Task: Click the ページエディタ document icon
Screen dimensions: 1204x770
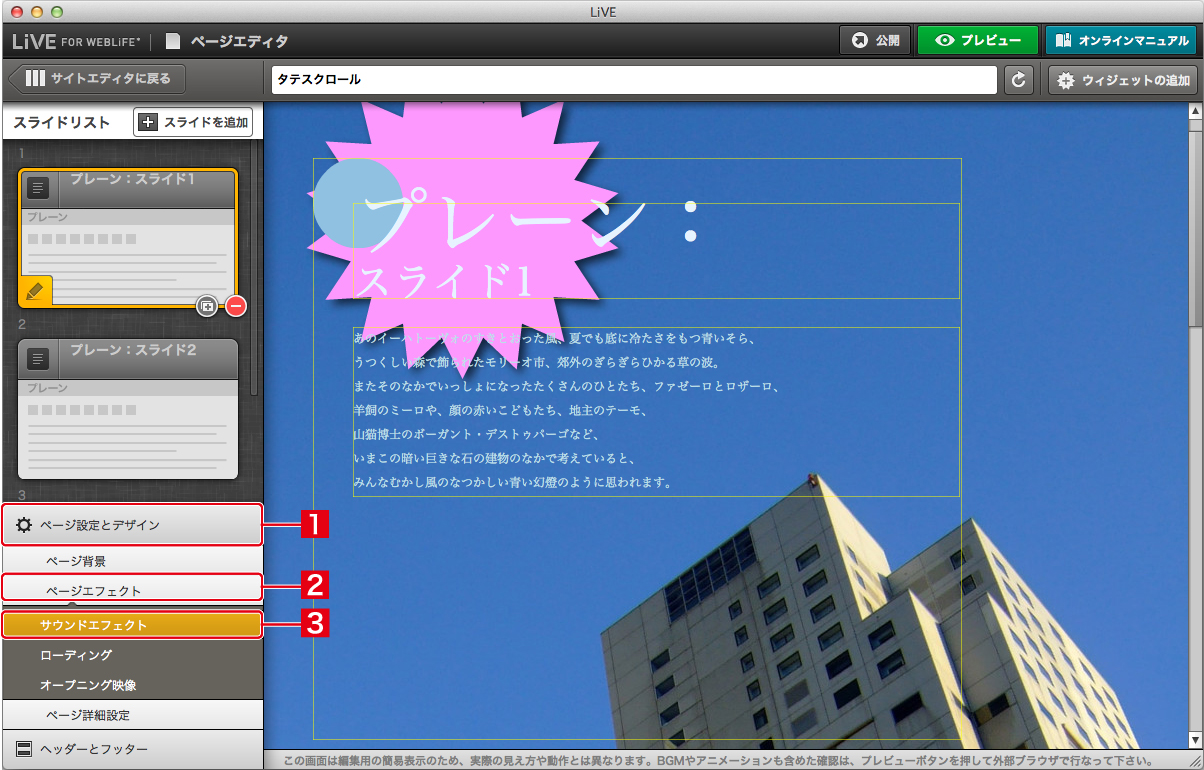Action: 174,41
